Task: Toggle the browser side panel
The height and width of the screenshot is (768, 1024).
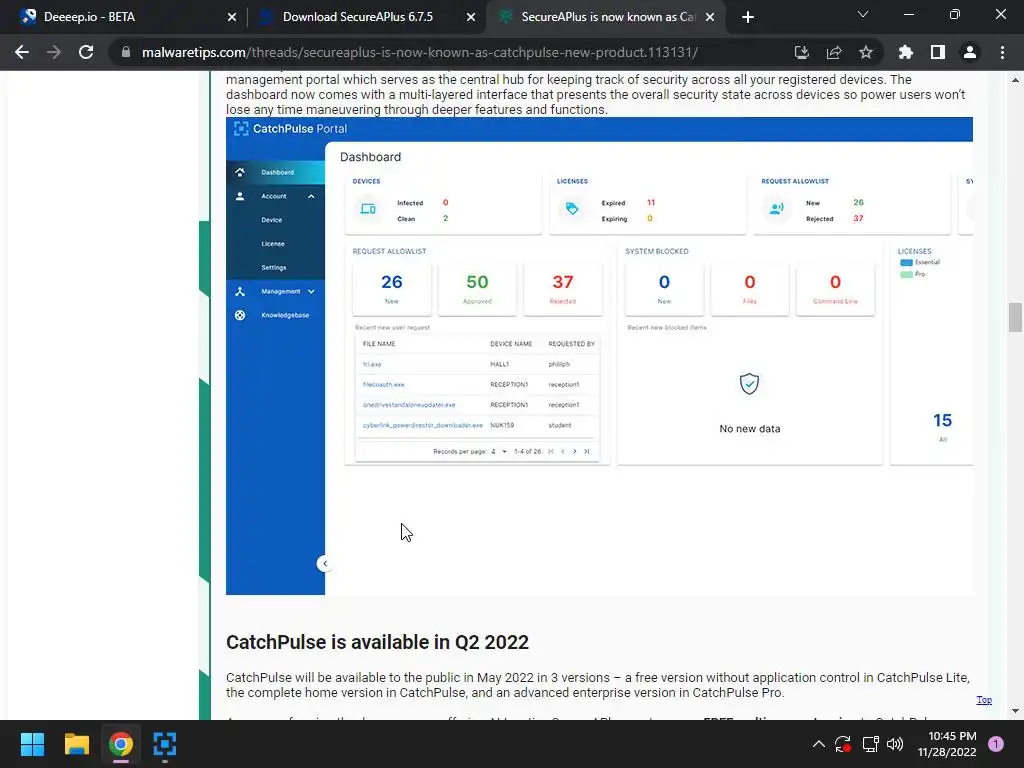Action: (938, 52)
